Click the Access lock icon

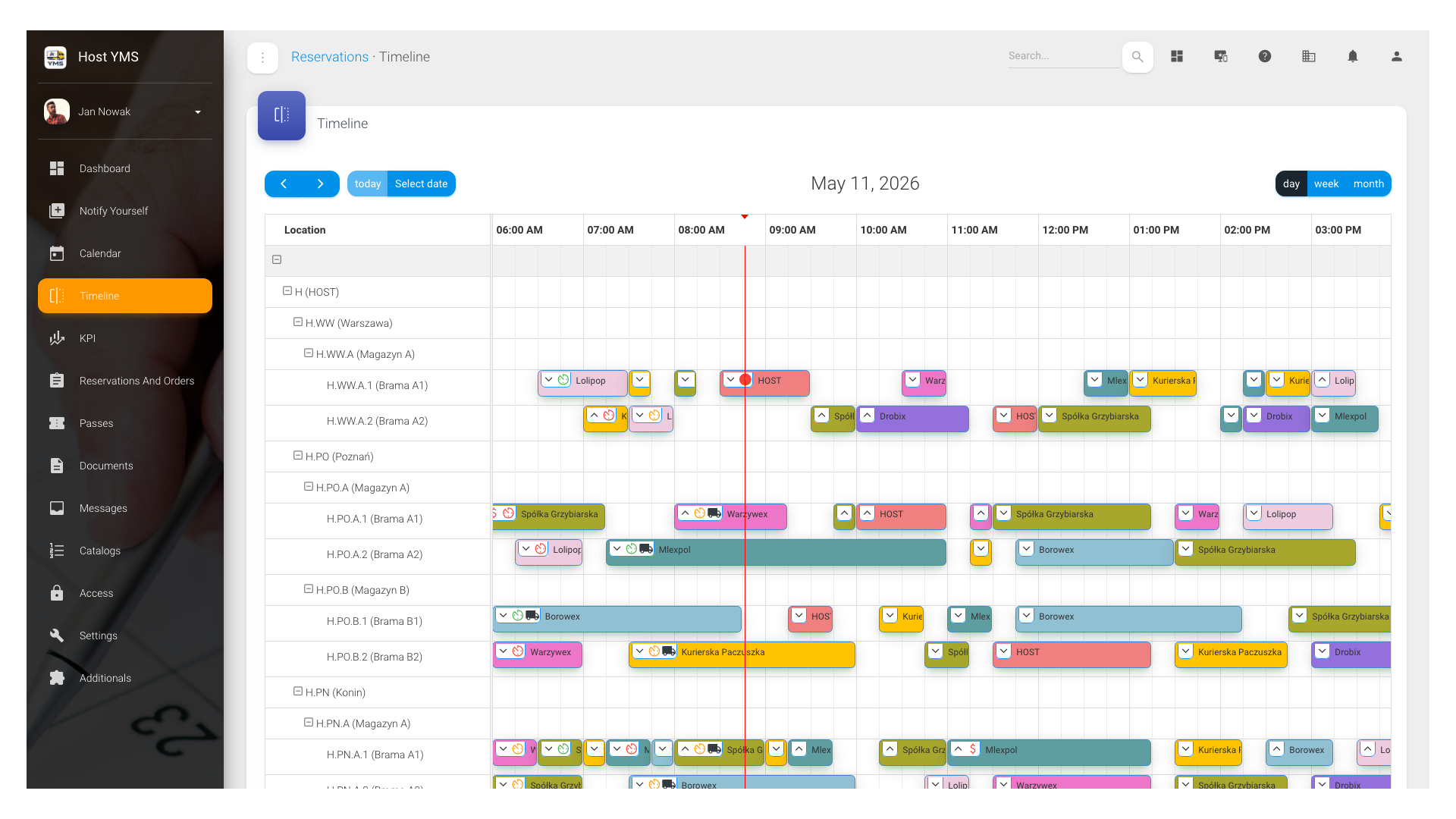[57, 593]
